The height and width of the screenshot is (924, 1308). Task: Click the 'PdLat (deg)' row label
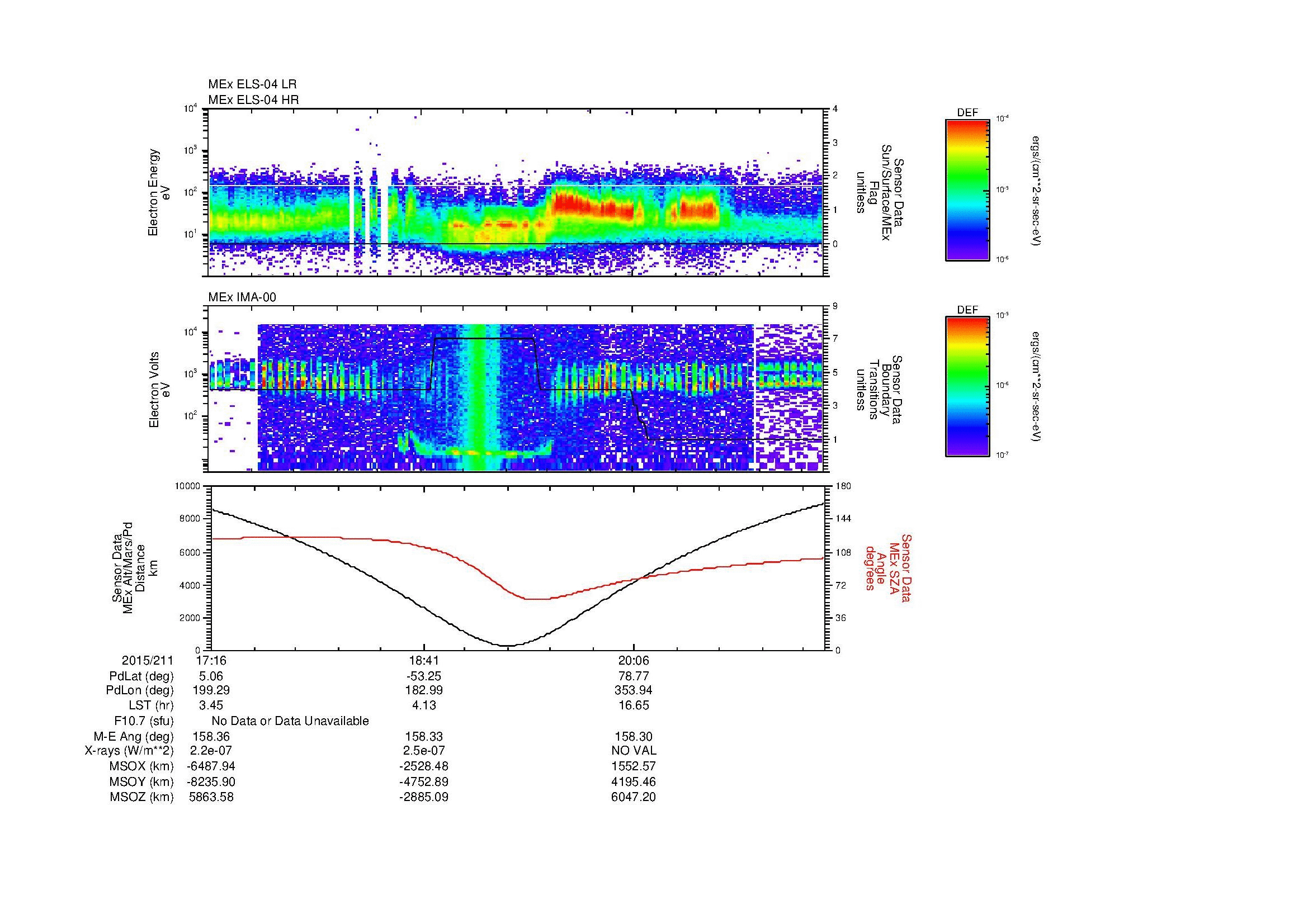[x=141, y=676]
